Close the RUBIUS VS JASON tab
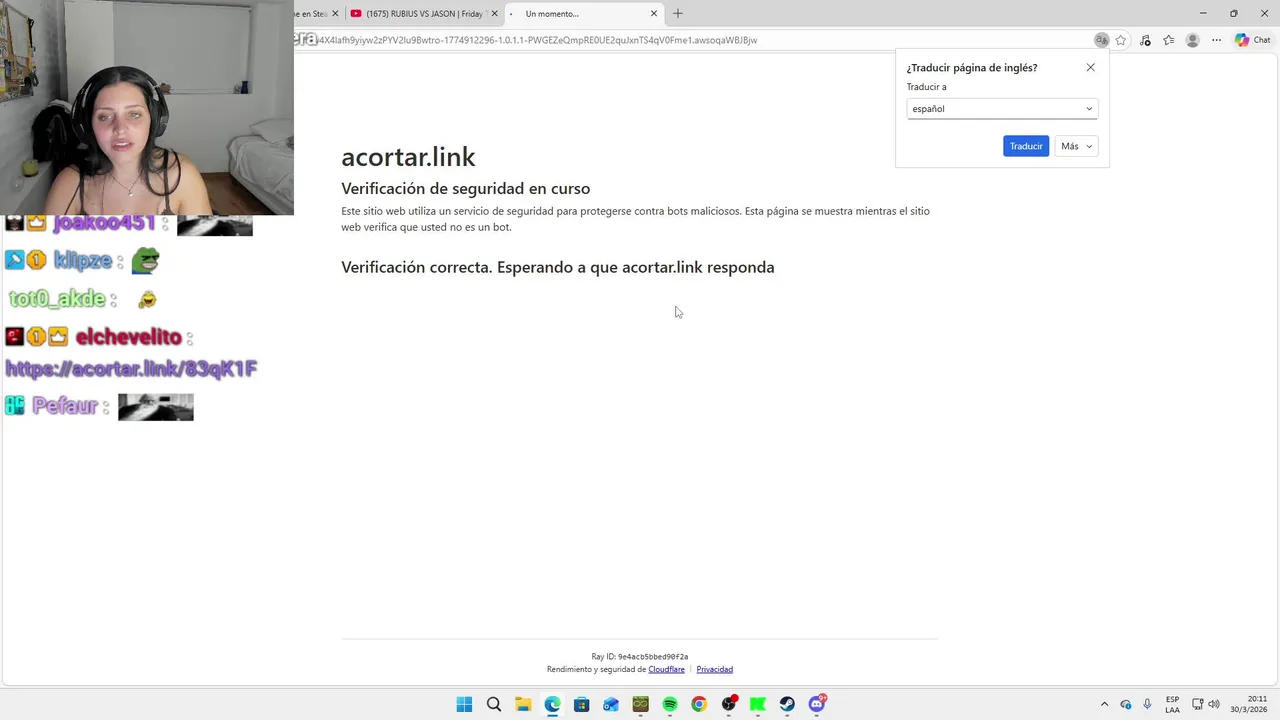Viewport: 1280px width, 720px height. (x=494, y=14)
